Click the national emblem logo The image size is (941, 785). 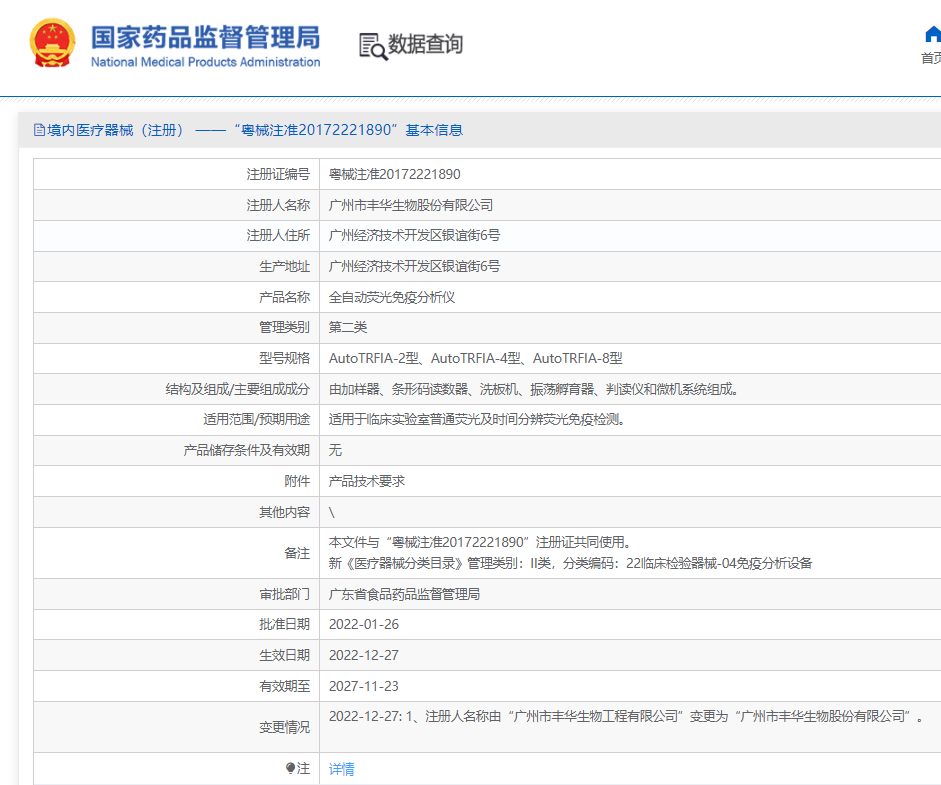[x=53, y=44]
